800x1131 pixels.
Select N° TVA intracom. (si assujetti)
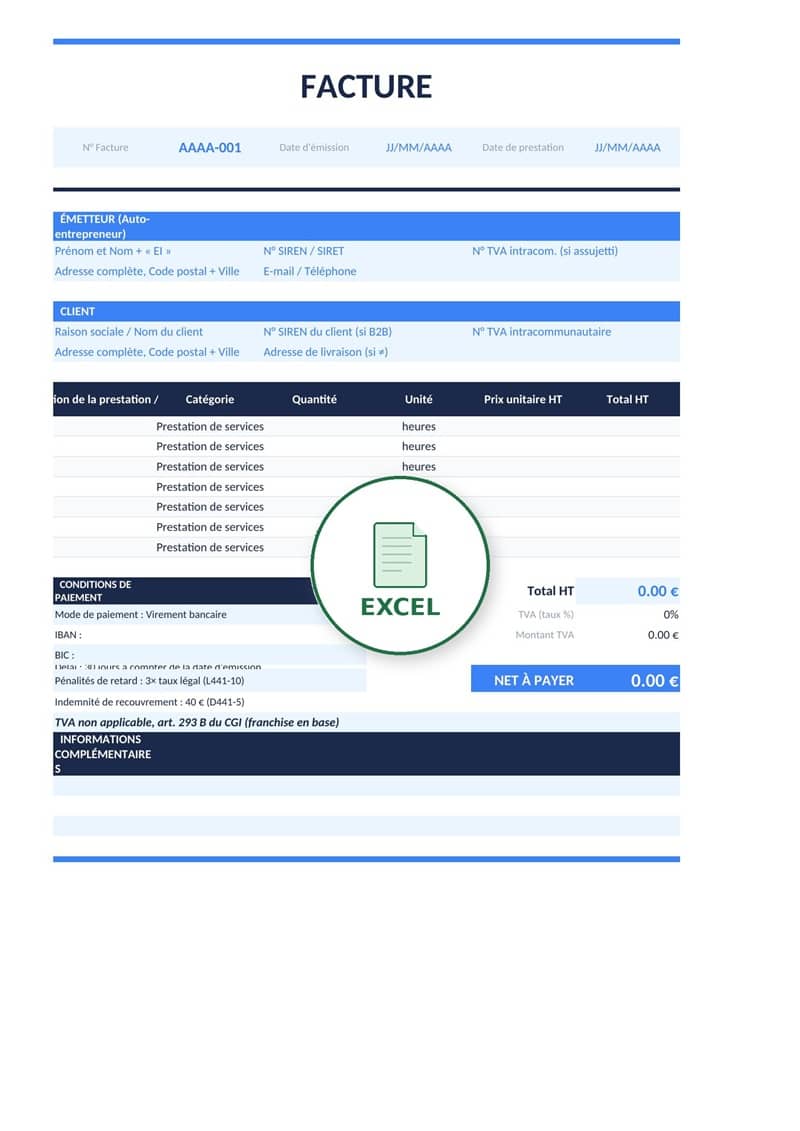pos(545,251)
